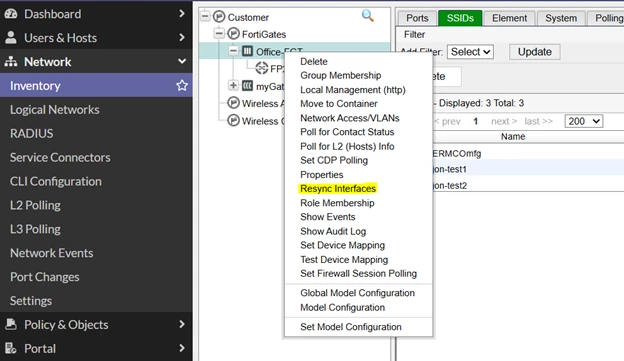The height and width of the screenshot is (361, 624).
Task: Click the Users & Hosts person icon
Action: click(x=11, y=37)
